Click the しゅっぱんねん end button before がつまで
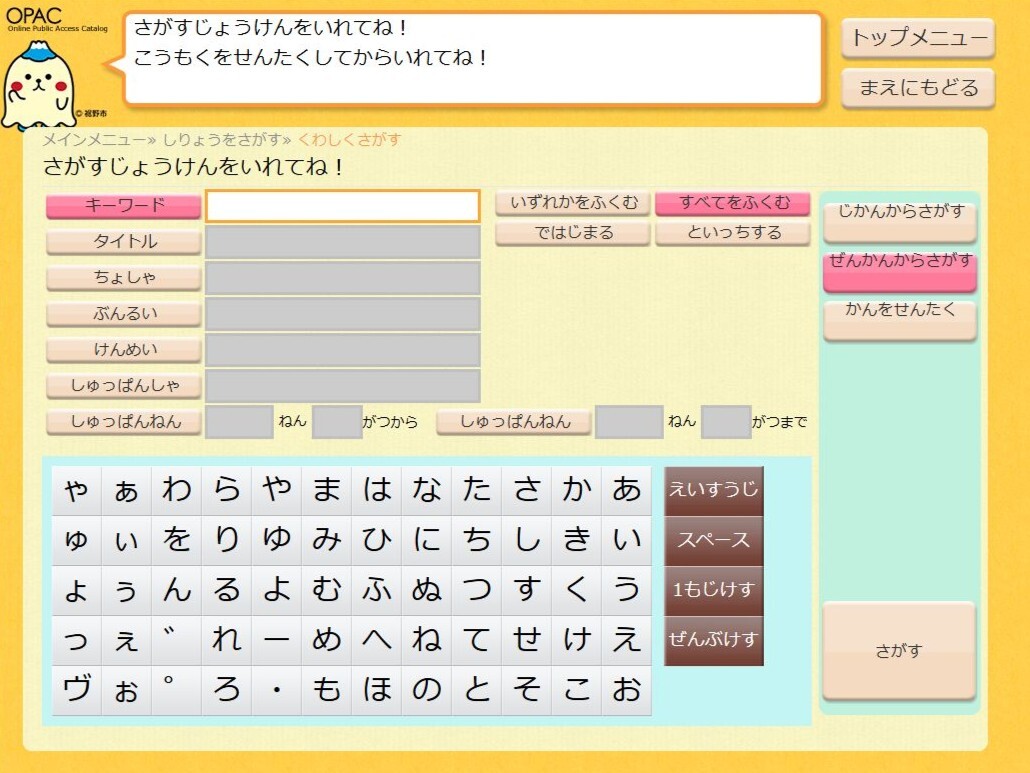The width and height of the screenshot is (1030, 773). (514, 422)
